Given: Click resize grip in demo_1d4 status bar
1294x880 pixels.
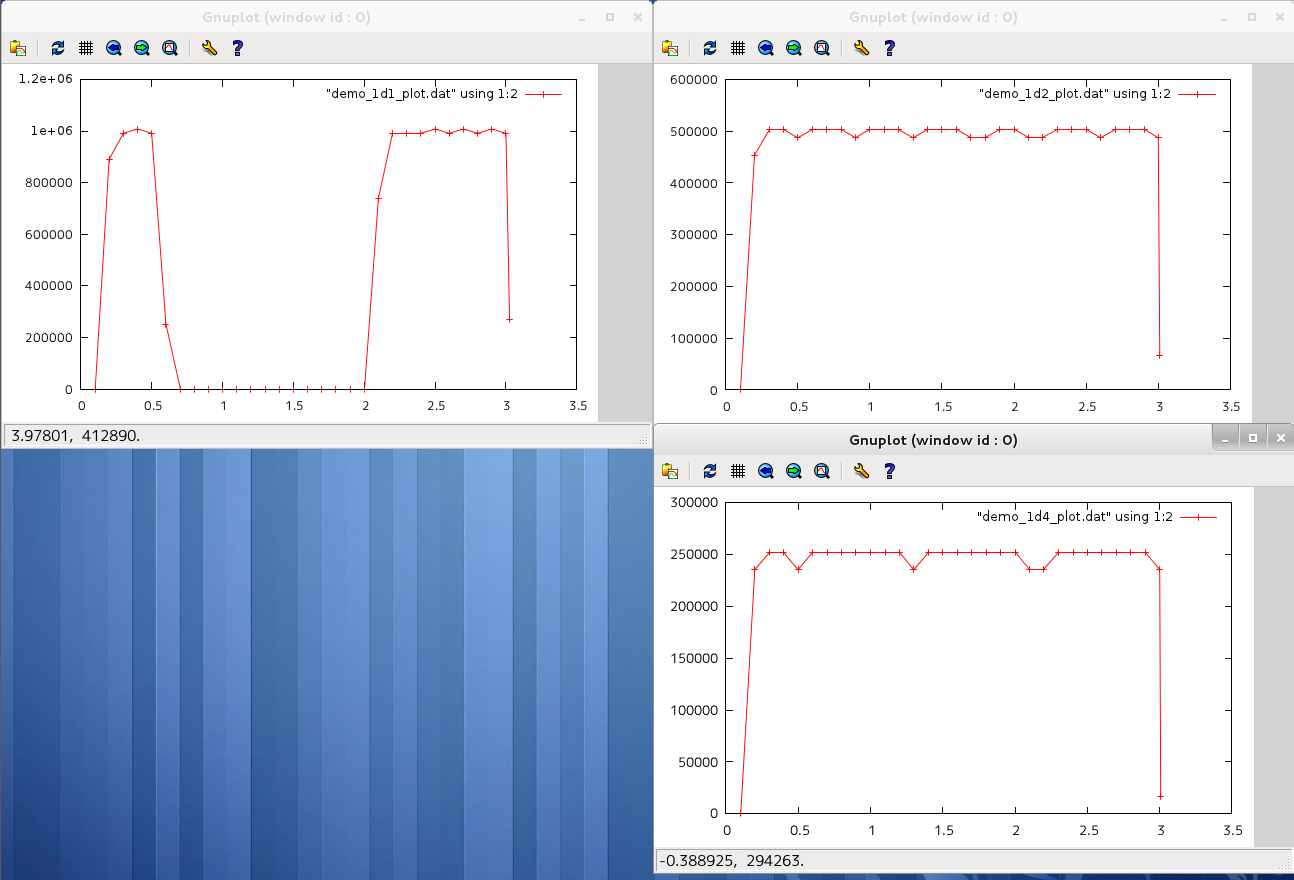Looking at the screenshot, I should coord(1286,862).
